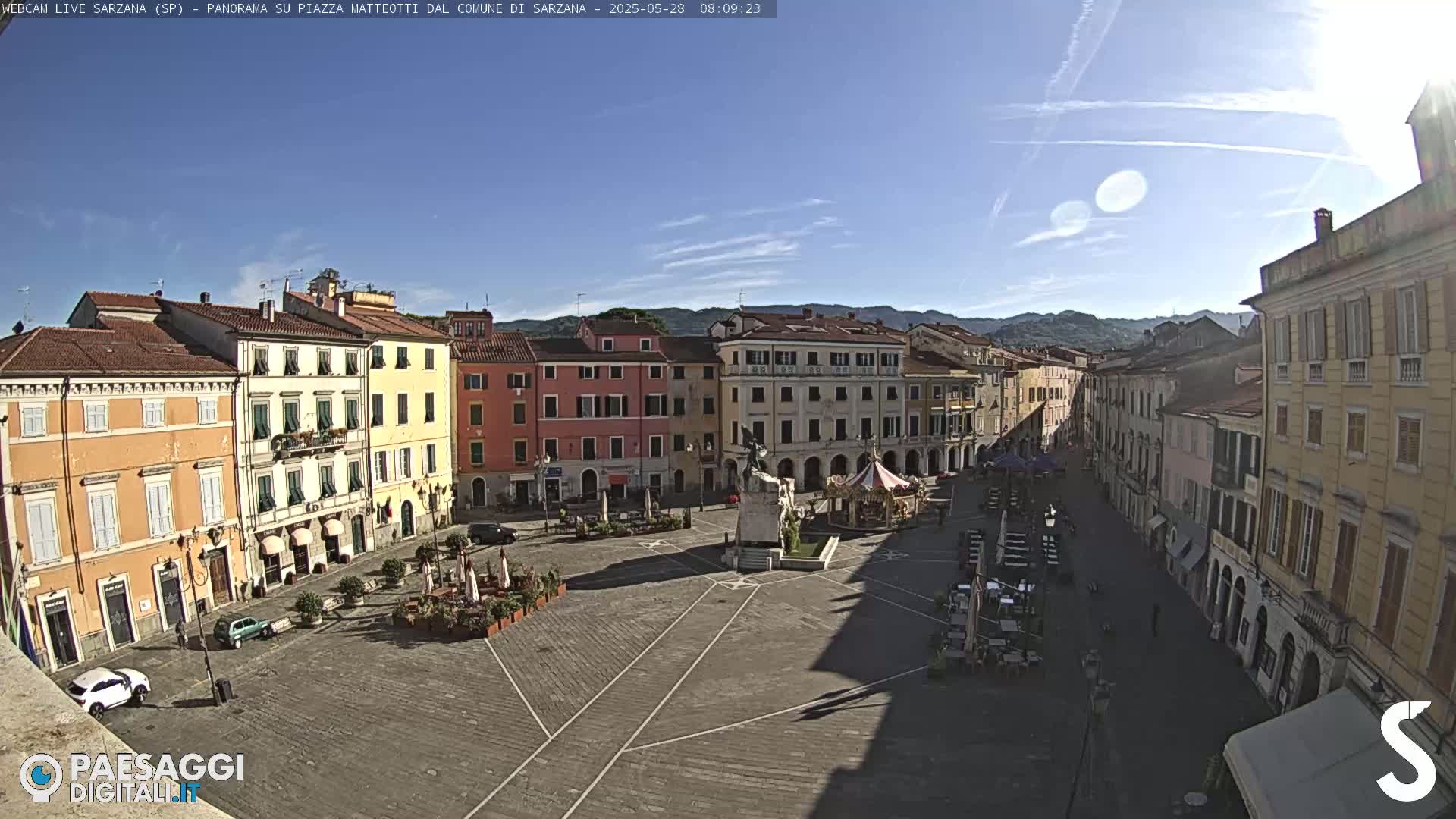Click the Paesaggi Digitali.it logo

click(x=132, y=777)
